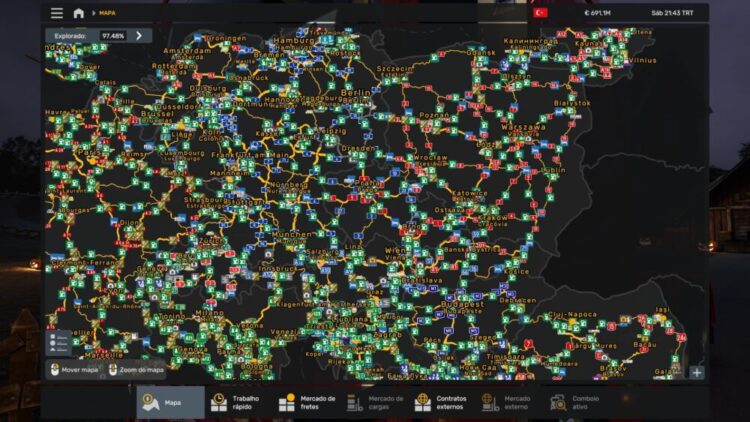Click the Frankfurt am Main label
750x422 pixels.
(250, 155)
